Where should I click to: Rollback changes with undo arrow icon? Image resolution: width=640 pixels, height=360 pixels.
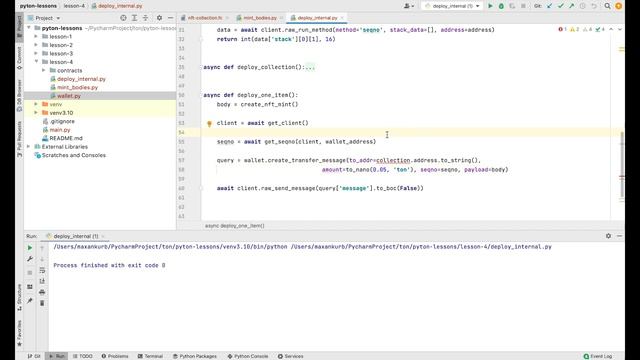pos(594,6)
